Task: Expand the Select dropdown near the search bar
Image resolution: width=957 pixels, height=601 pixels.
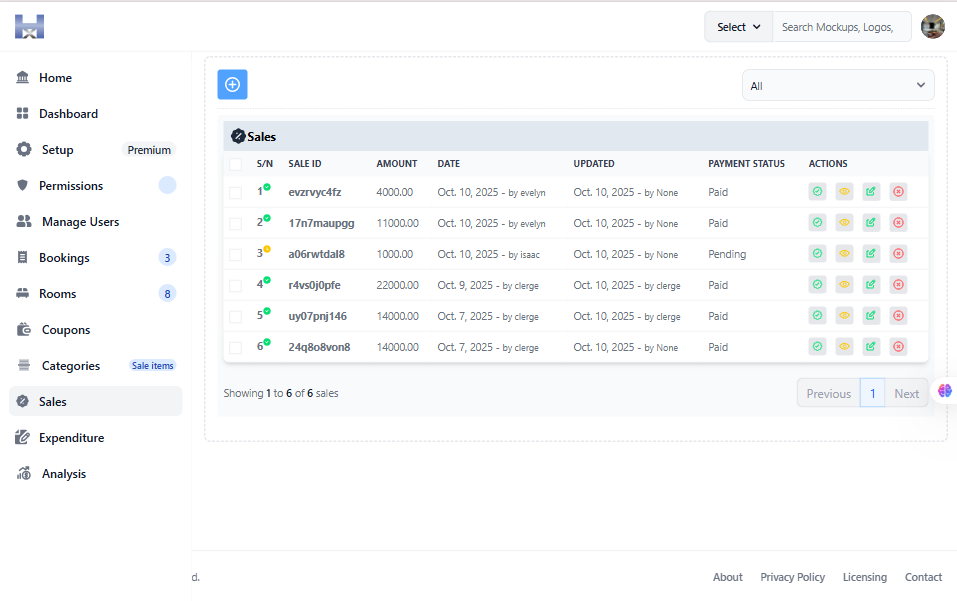Action: [738, 26]
